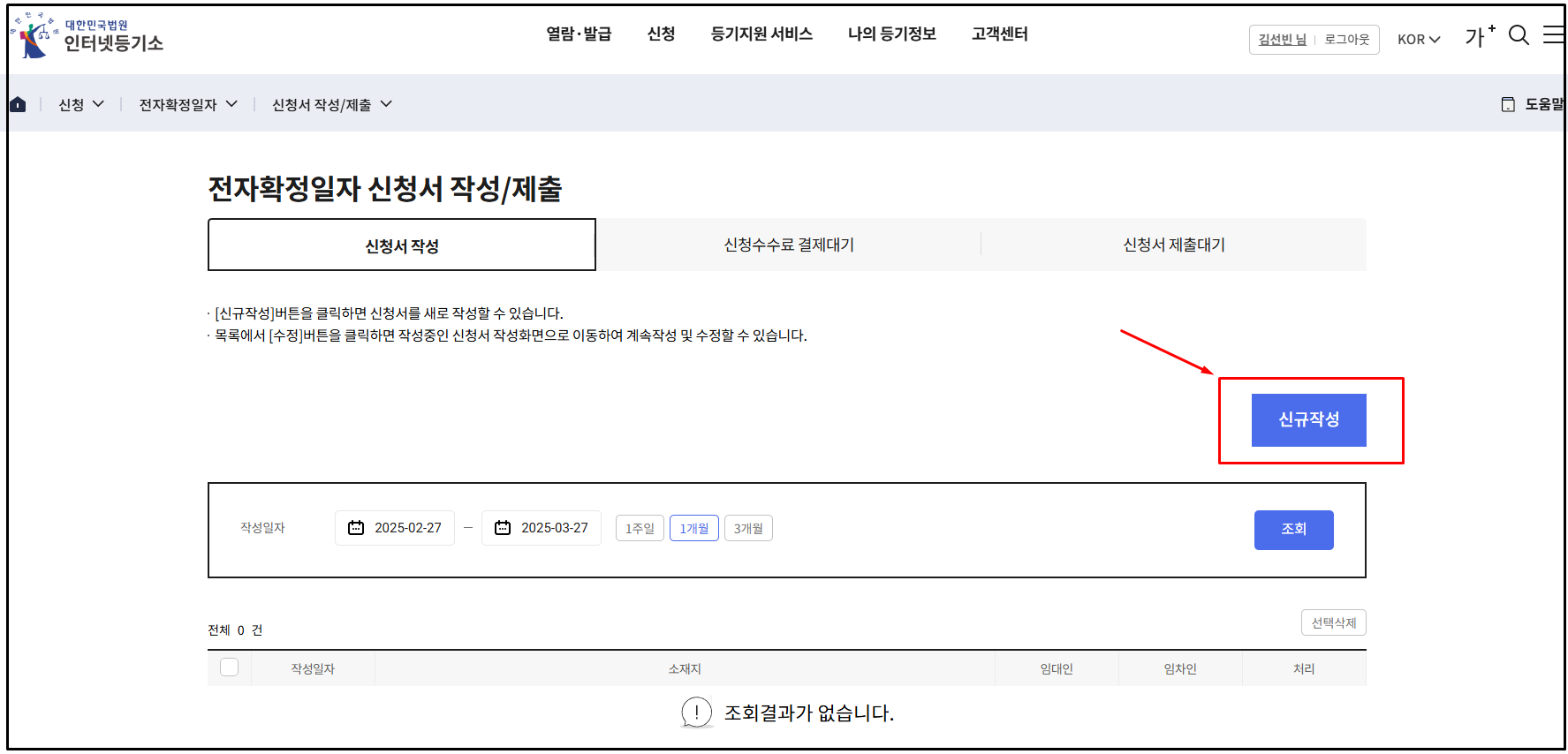
Task: Click the 임차인 column header
Action: pyautogui.click(x=1180, y=668)
